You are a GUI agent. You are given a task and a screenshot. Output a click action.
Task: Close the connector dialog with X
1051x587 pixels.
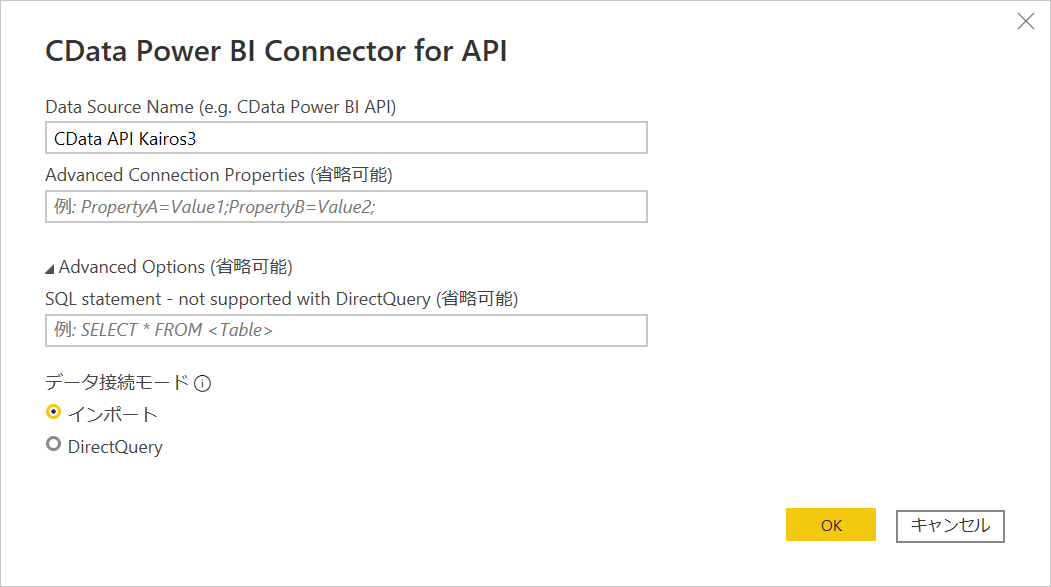click(x=1025, y=21)
